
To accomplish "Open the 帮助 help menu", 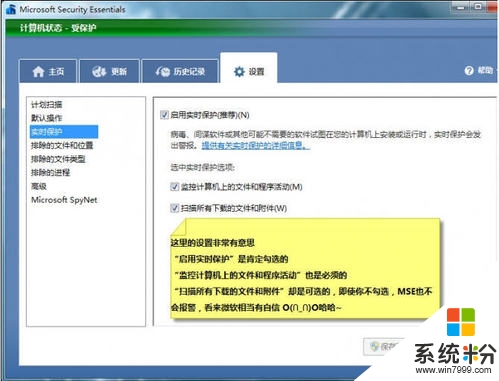I will [x=485, y=70].
